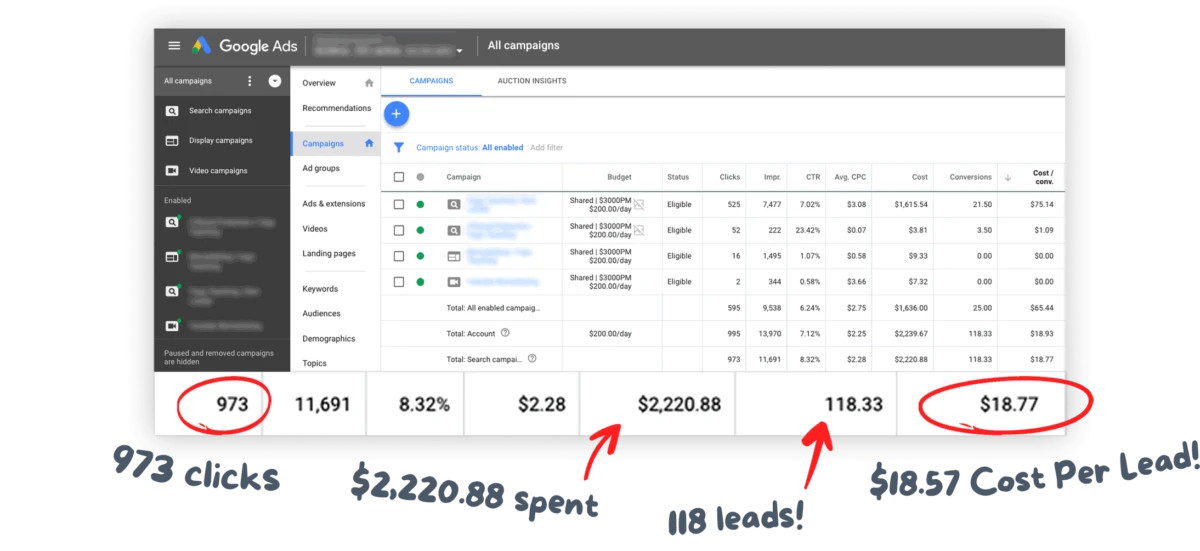
Task: Select the Display campaigns icon in the sidebar
Action: pyautogui.click(x=172, y=141)
